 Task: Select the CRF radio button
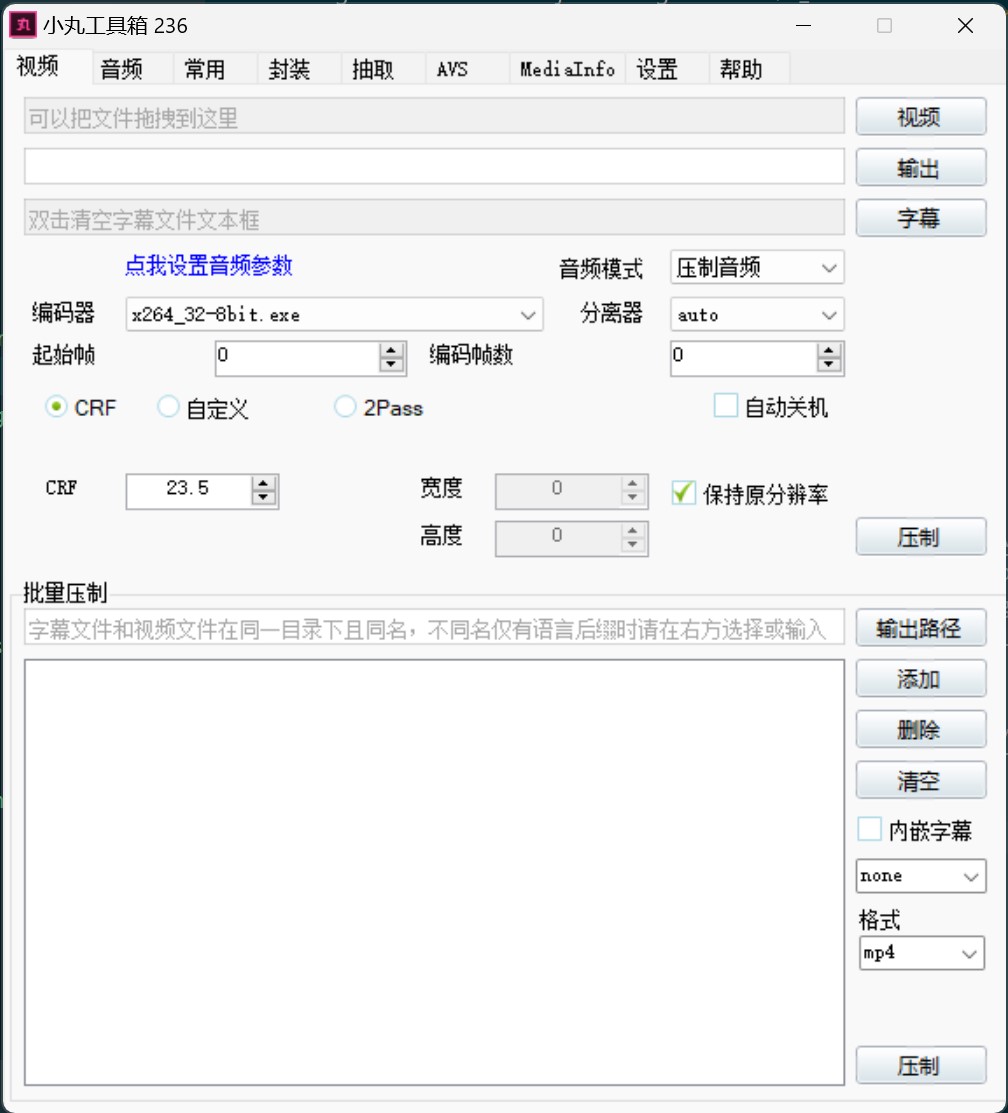pyautogui.click(x=57, y=407)
